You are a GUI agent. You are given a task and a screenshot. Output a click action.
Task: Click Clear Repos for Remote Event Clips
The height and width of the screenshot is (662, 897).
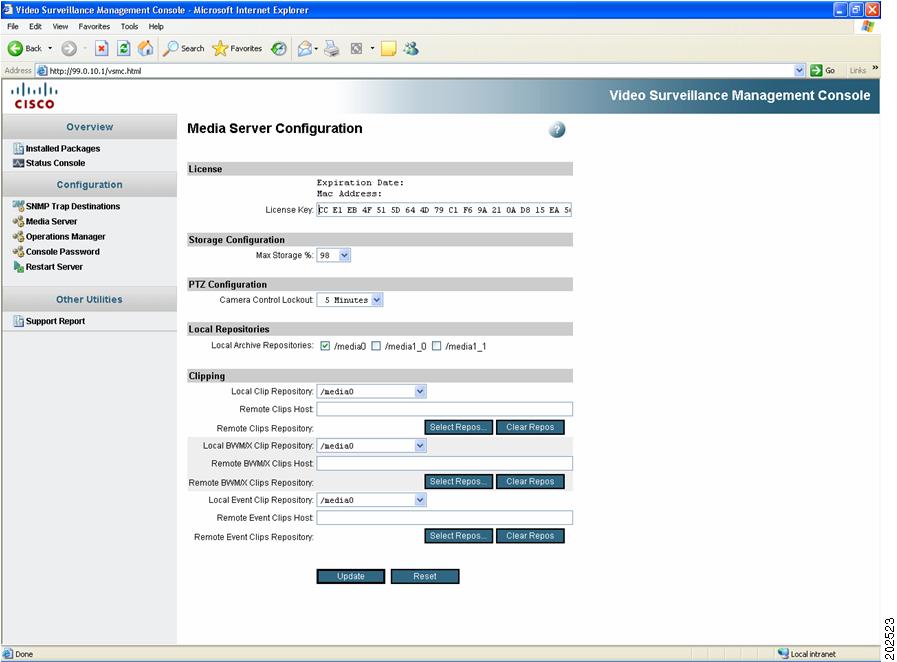[x=530, y=536]
